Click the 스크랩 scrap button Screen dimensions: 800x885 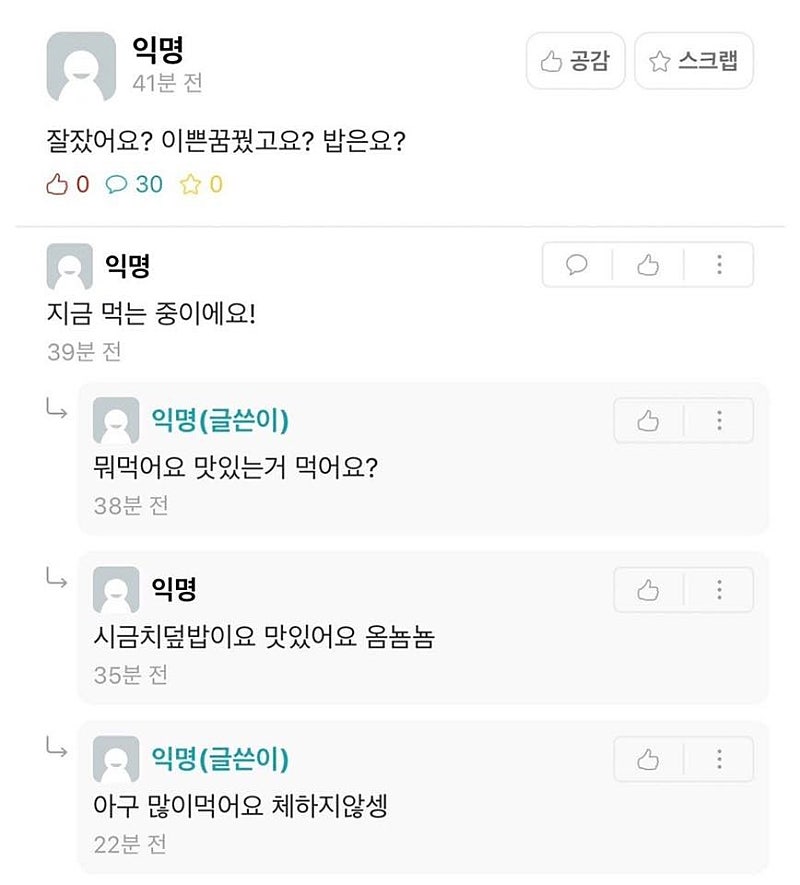pos(693,62)
